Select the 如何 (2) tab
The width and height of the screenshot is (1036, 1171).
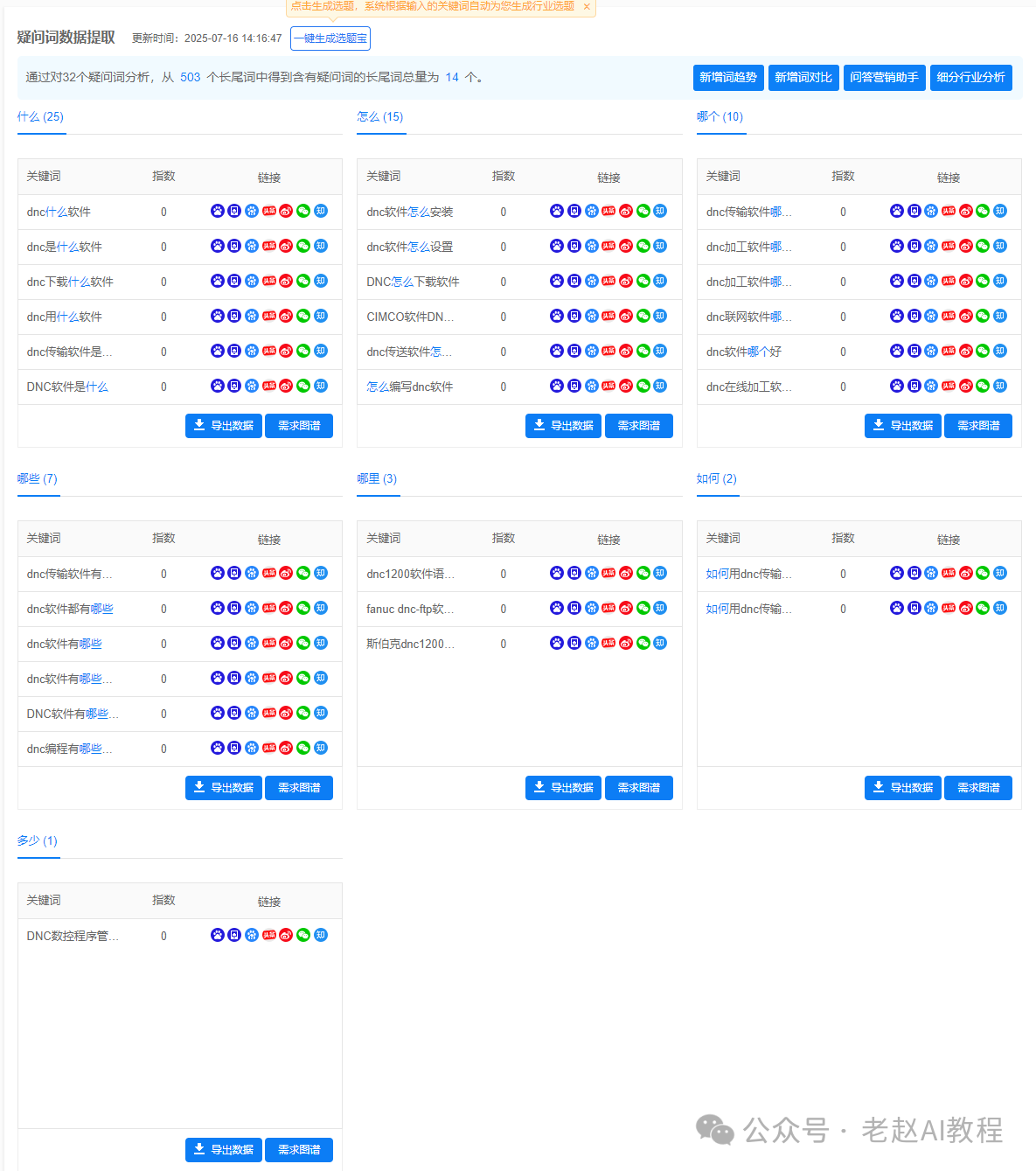click(717, 478)
